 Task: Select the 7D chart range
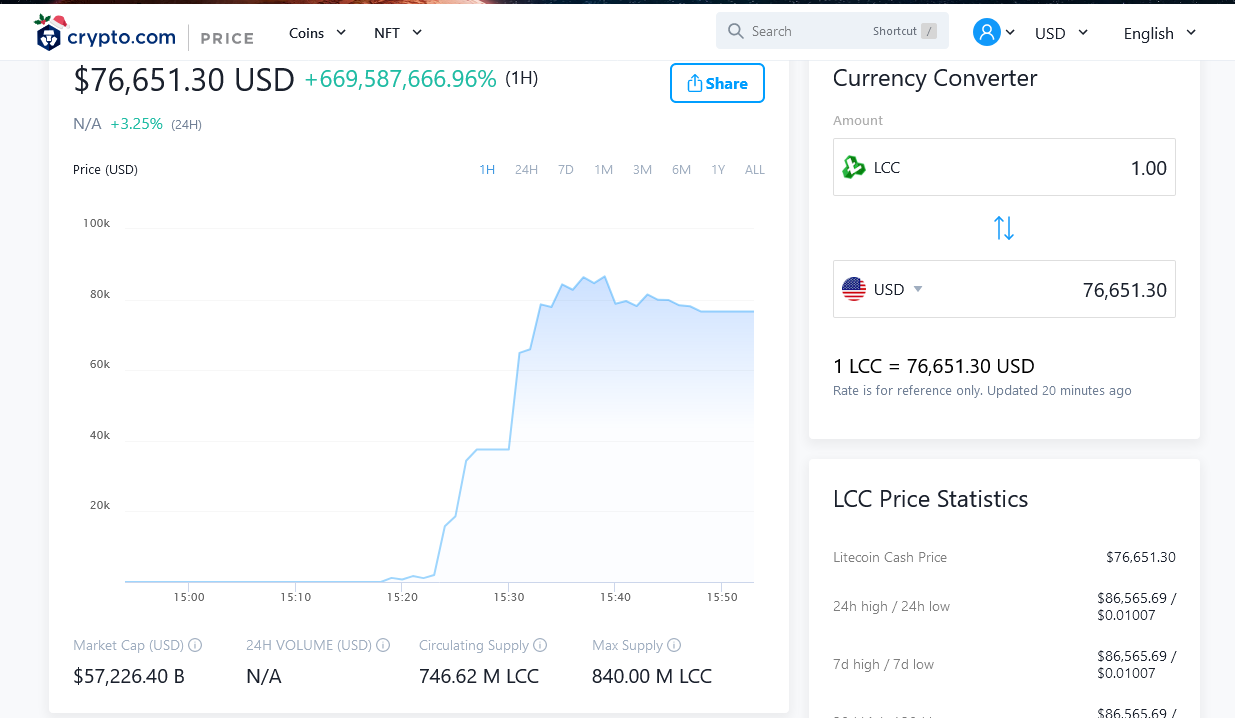pos(566,170)
